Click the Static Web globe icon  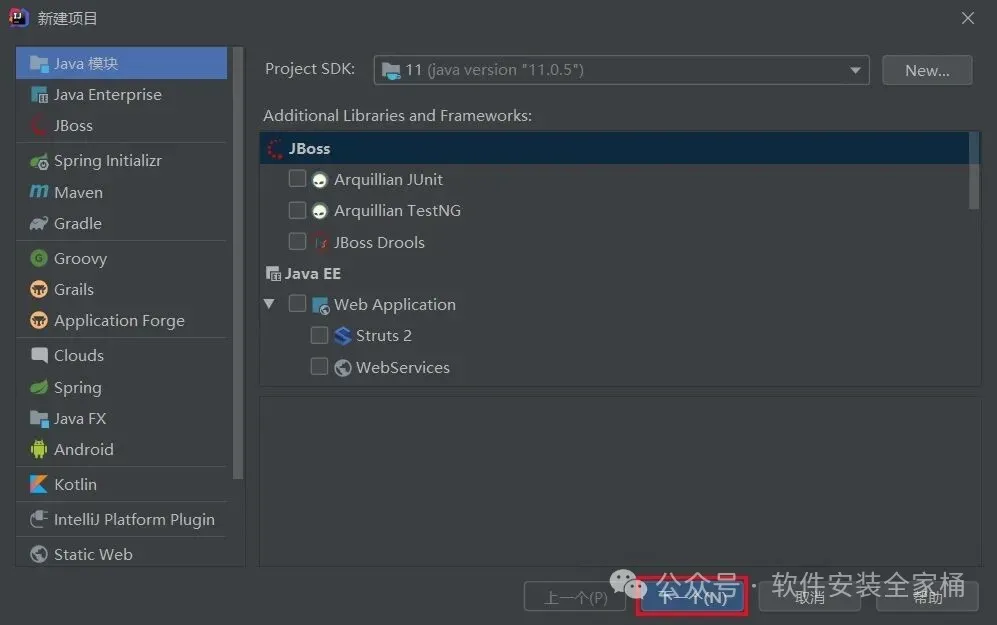pyautogui.click(x=39, y=554)
